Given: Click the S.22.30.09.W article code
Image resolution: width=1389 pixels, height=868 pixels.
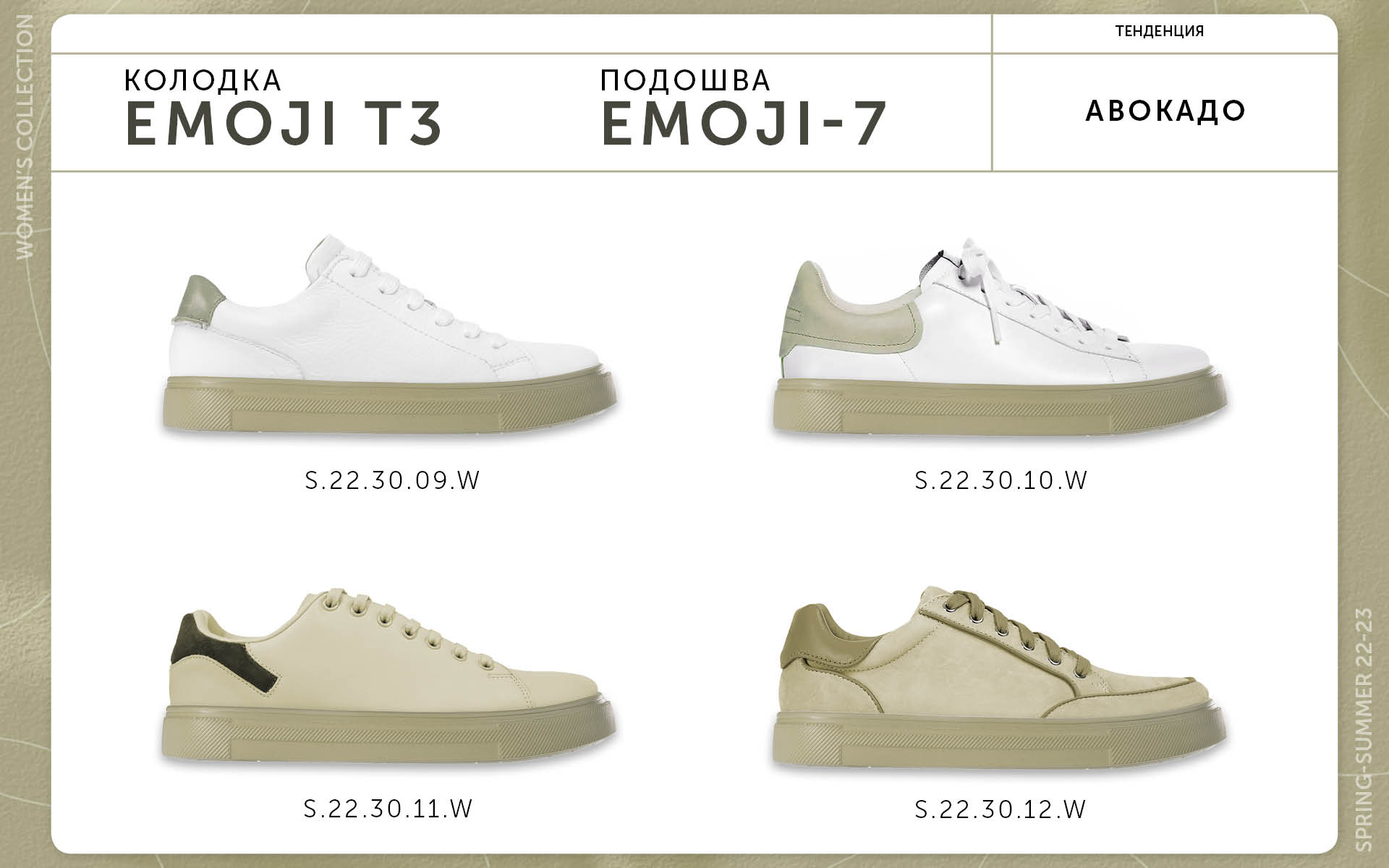Looking at the screenshot, I should coord(393,480).
